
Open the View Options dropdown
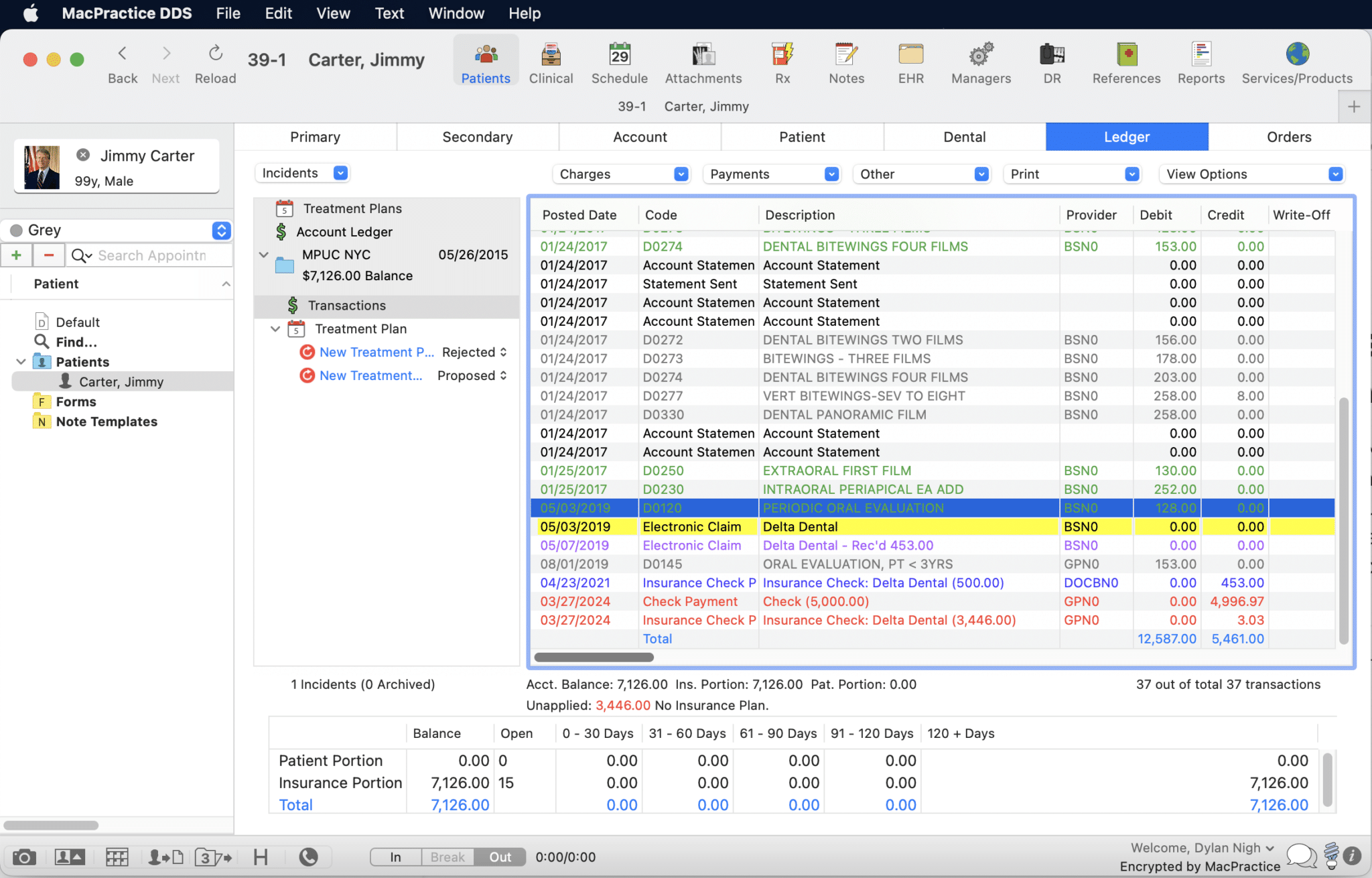(x=1250, y=174)
